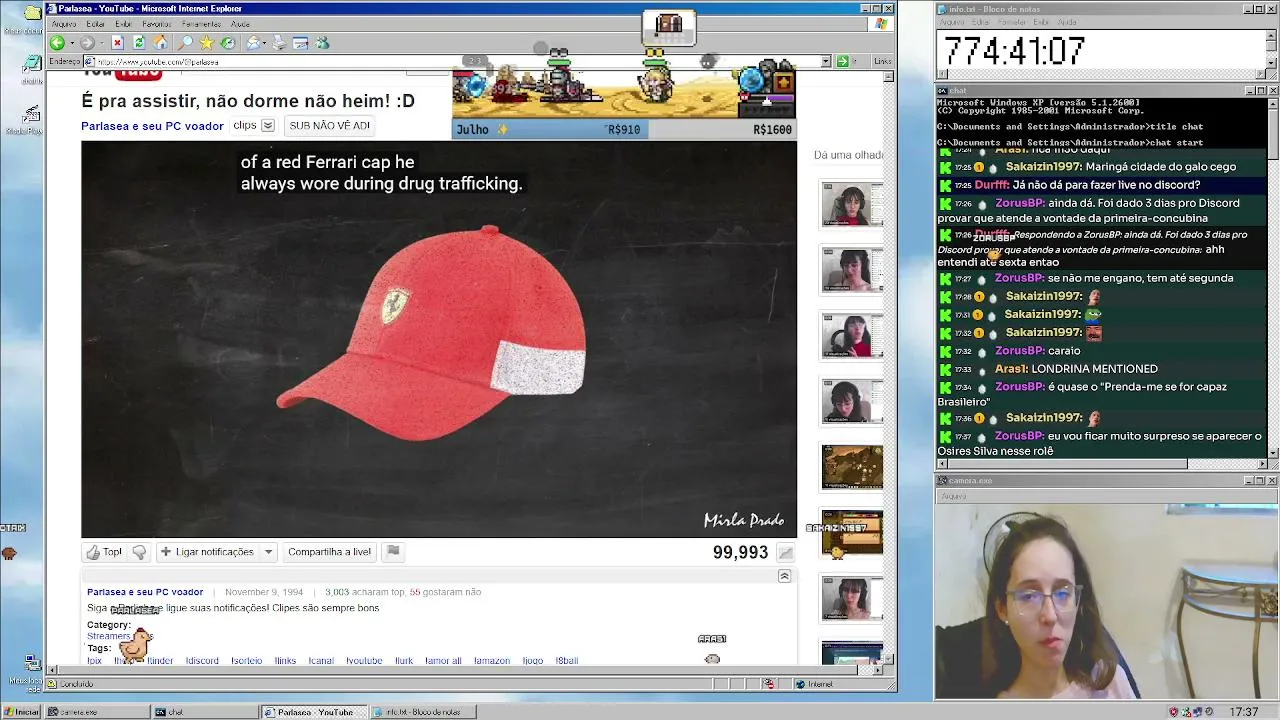This screenshot has height=720, width=1280.
Task: Open the Favoritos menu in Internet Explorer
Action: coord(156,24)
